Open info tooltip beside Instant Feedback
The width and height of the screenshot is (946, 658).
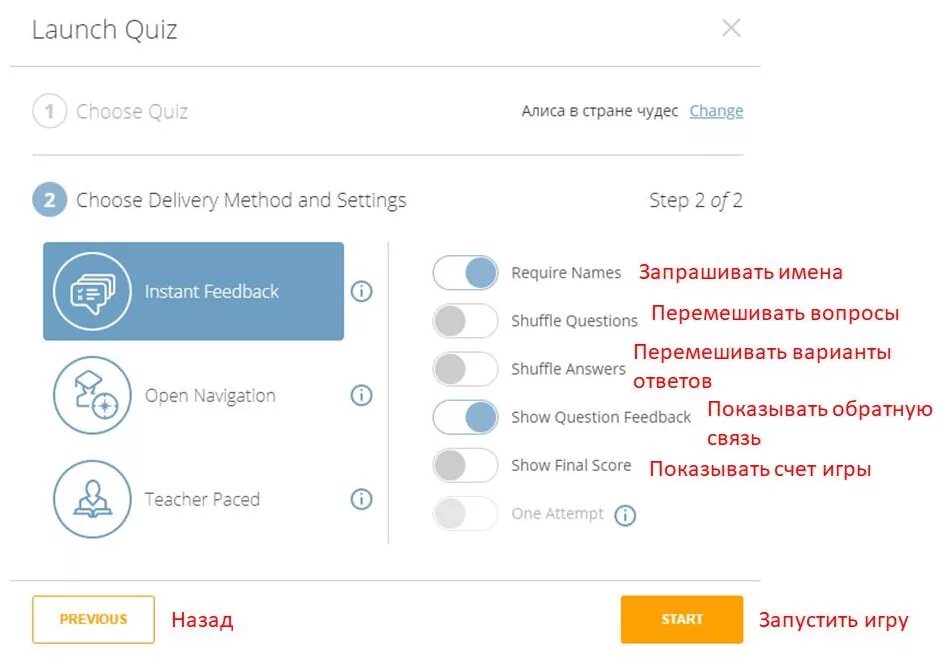tap(362, 291)
